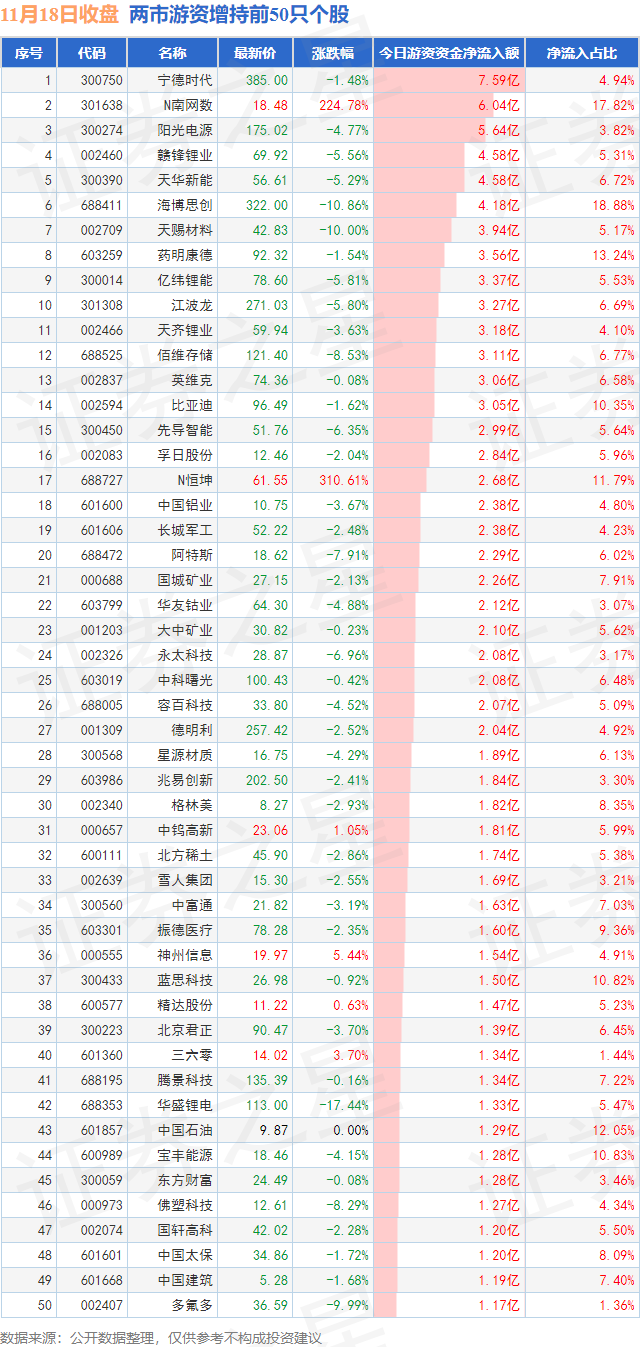Click the 名称 column header
Screen dimensions: 640x1347
click(x=172, y=54)
